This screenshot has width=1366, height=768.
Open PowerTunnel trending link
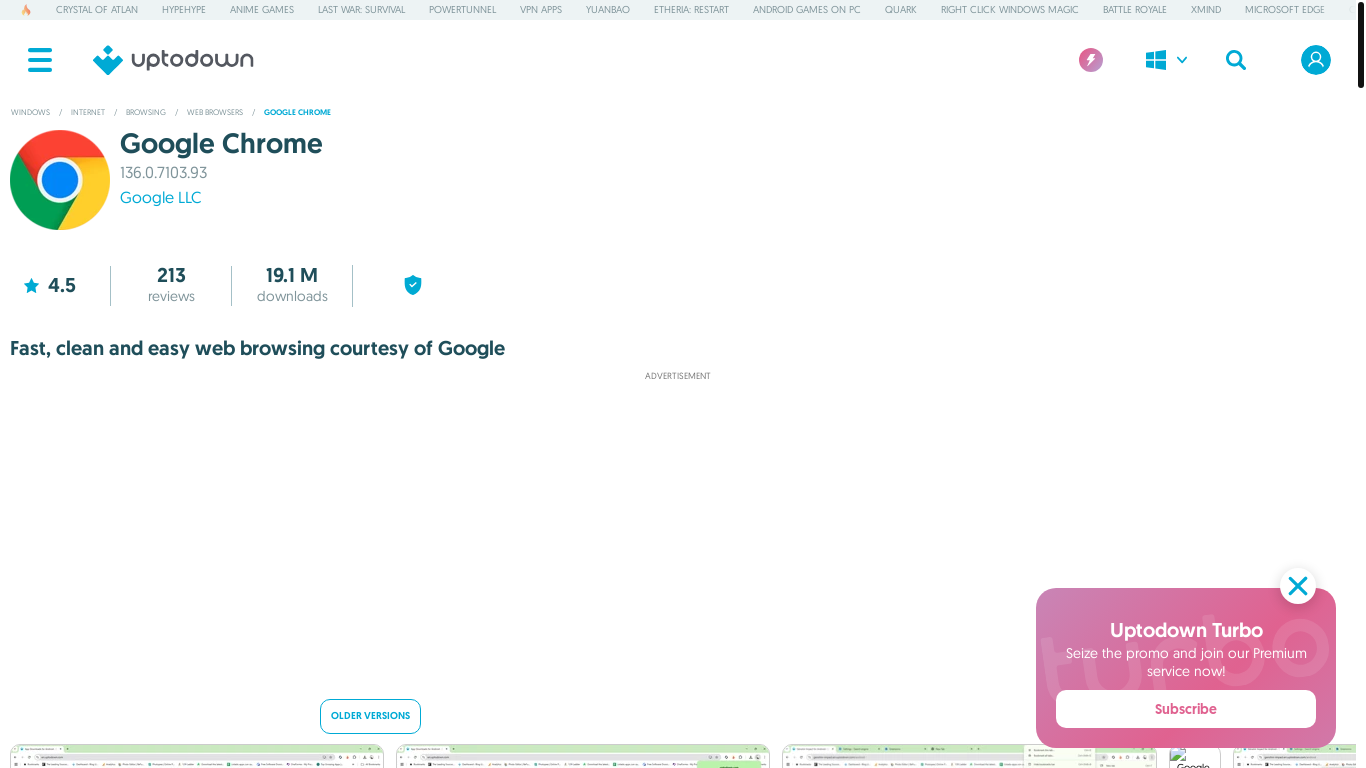462,10
